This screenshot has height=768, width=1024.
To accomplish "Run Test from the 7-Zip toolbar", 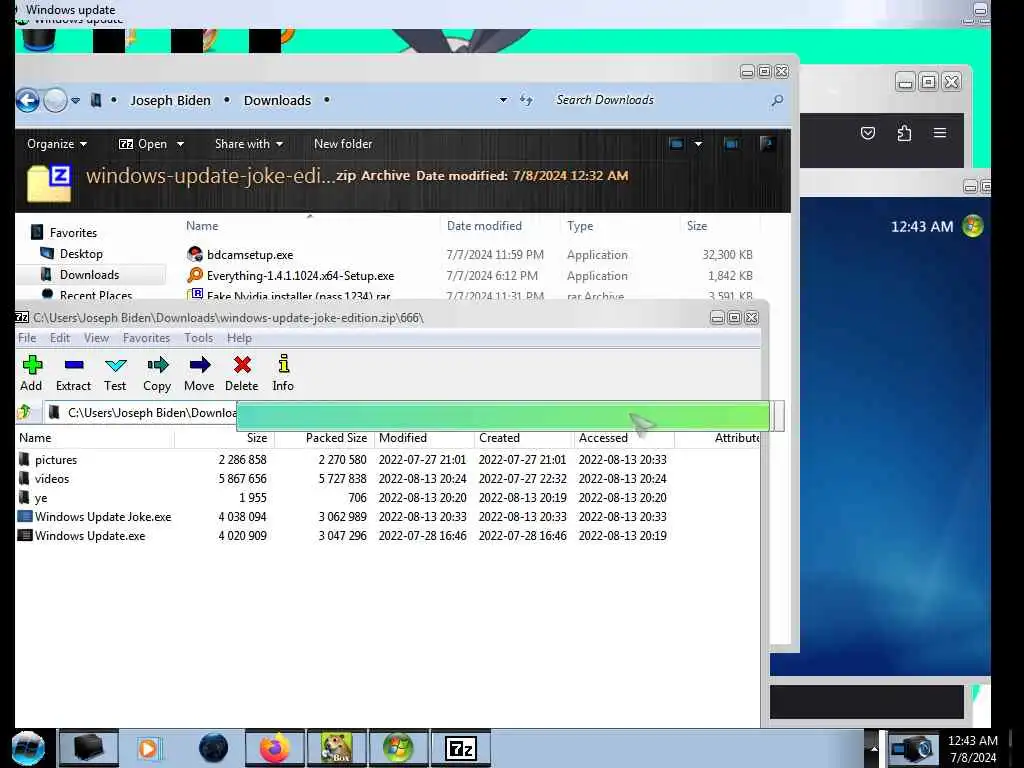I will [115, 373].
